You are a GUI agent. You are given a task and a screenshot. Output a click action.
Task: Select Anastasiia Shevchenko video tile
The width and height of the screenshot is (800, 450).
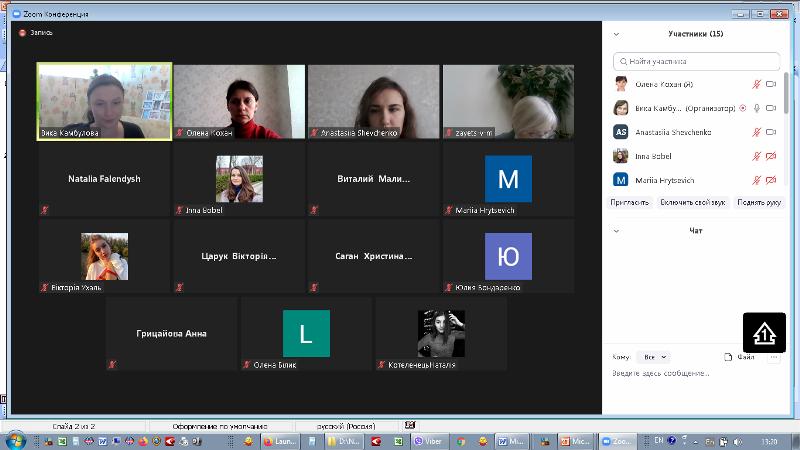click(373, 102)
